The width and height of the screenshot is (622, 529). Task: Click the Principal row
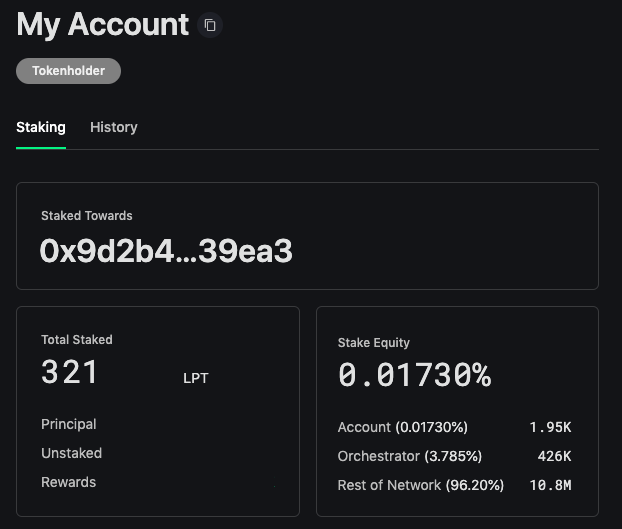point(158,424)
